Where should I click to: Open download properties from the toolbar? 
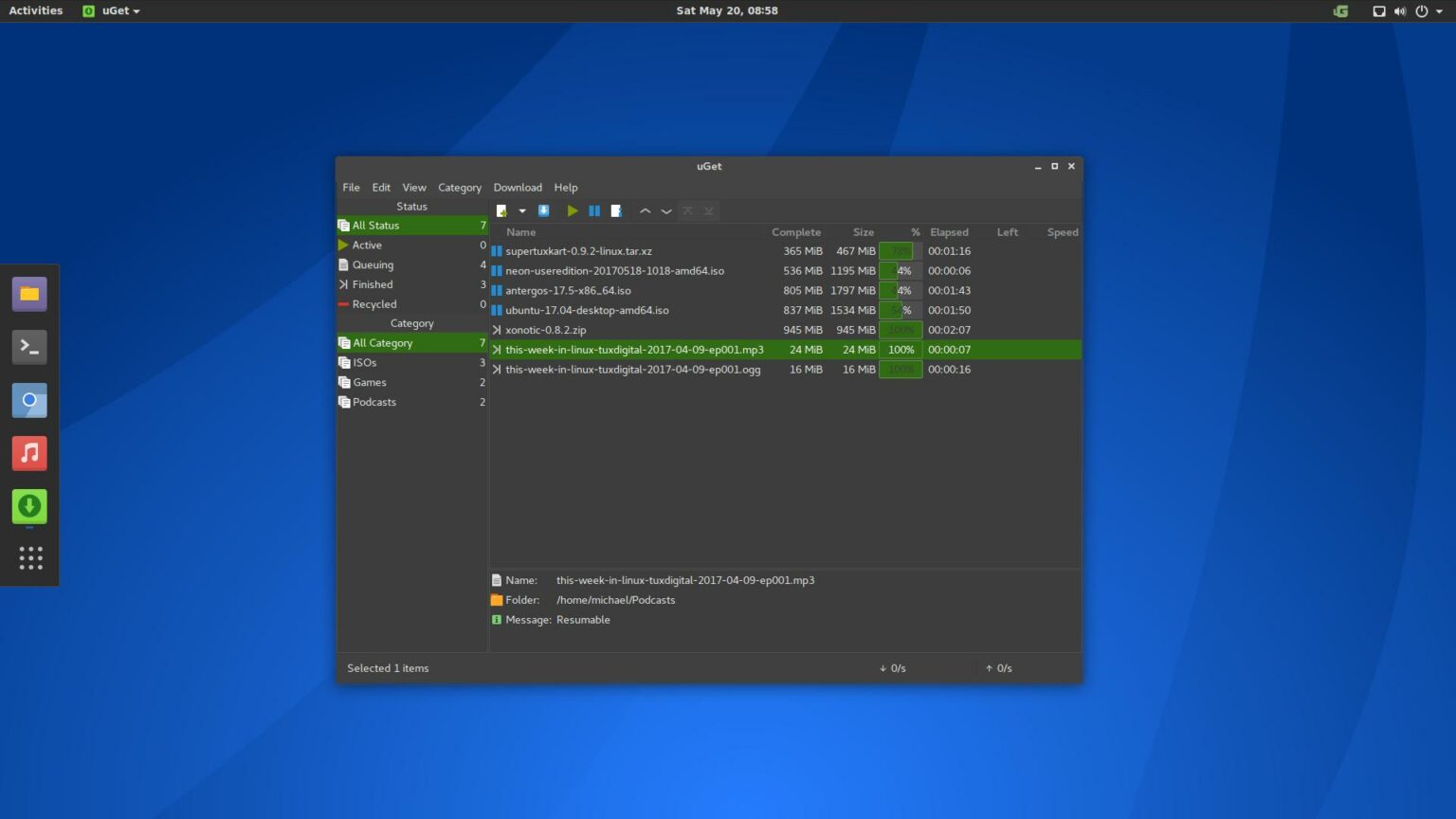tap(616, 210)
